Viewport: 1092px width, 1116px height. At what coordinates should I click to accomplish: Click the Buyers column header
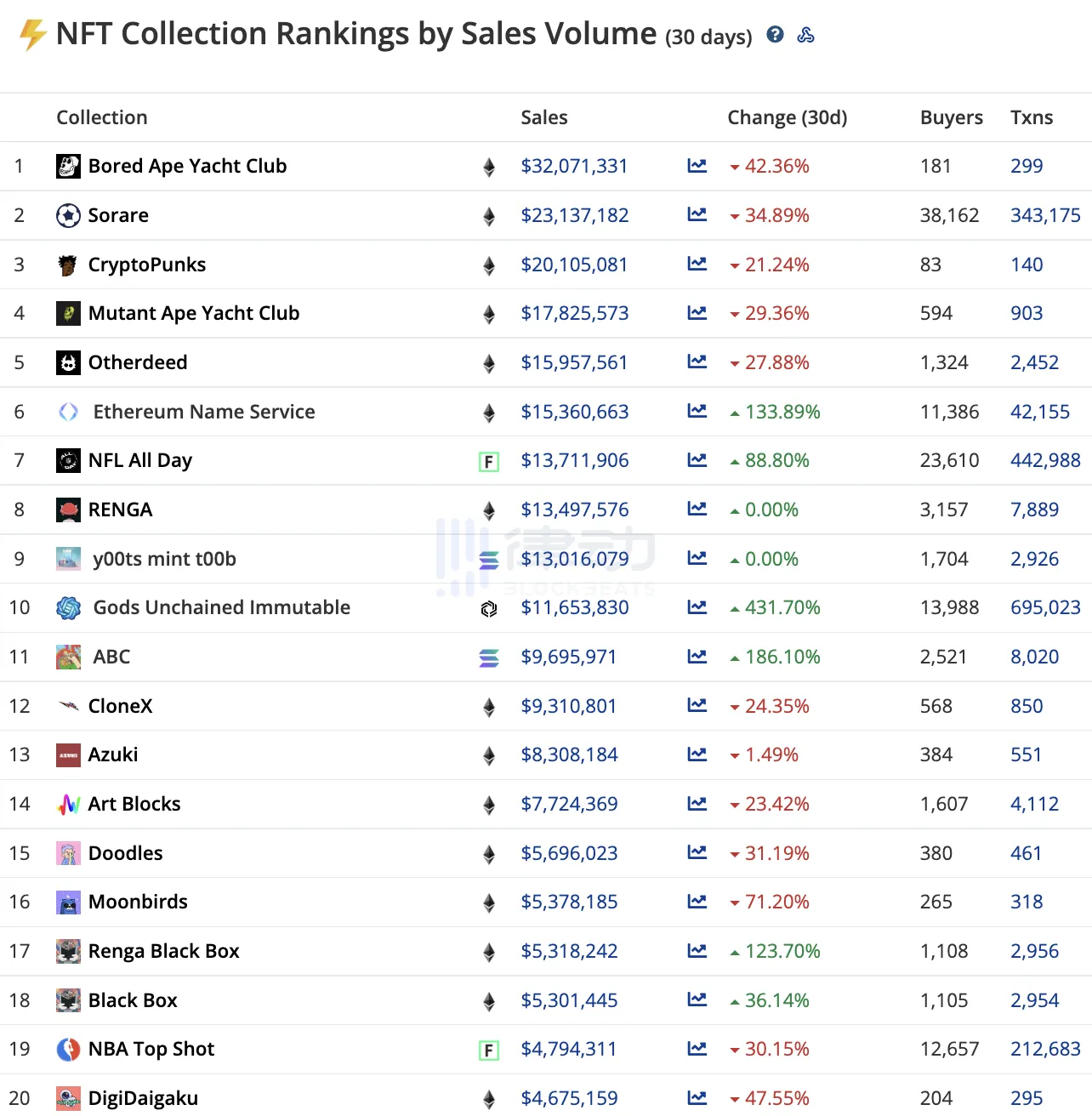click(x=951, y=117)
